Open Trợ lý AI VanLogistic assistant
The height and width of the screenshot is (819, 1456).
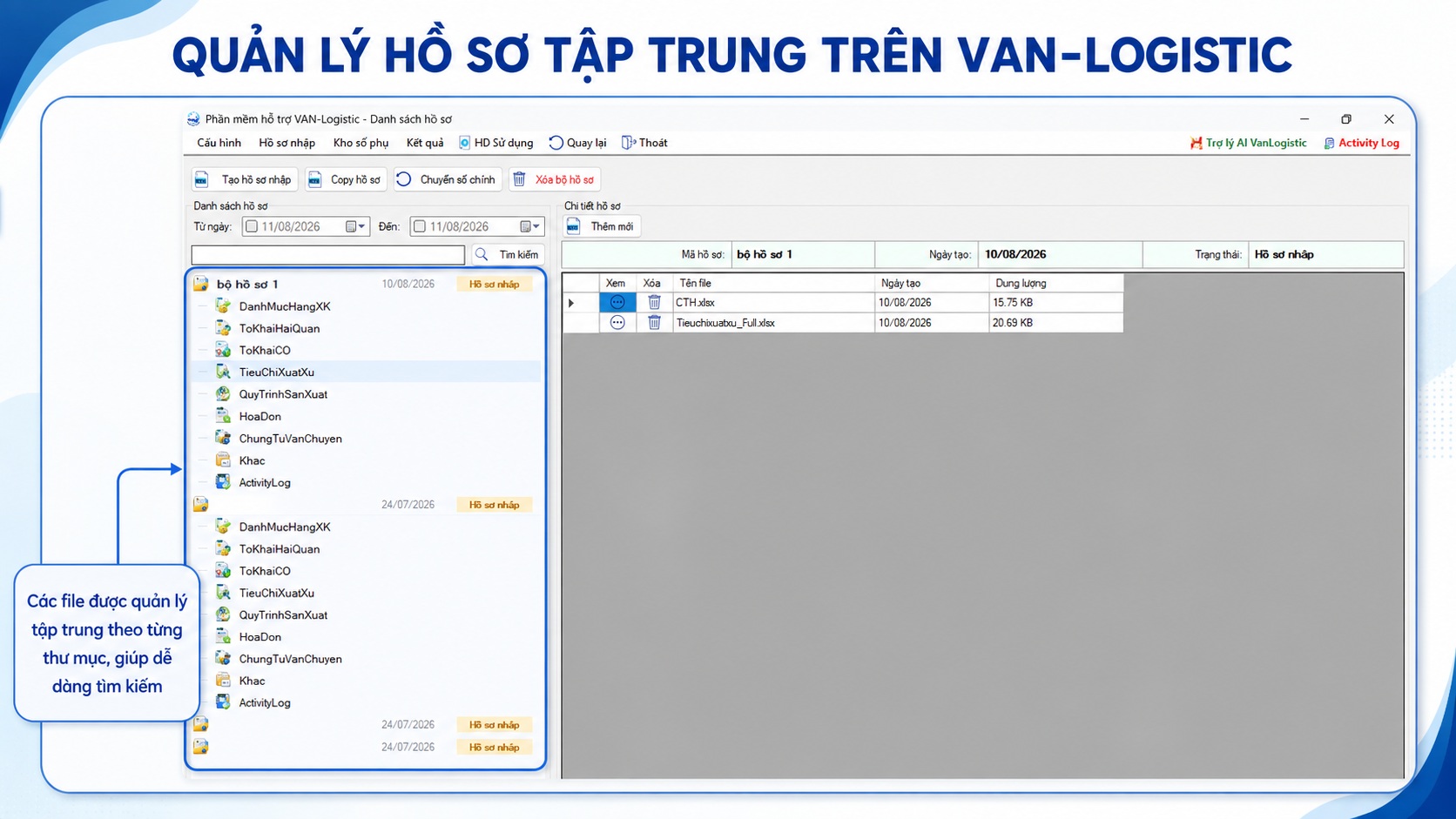(1249, 143)
